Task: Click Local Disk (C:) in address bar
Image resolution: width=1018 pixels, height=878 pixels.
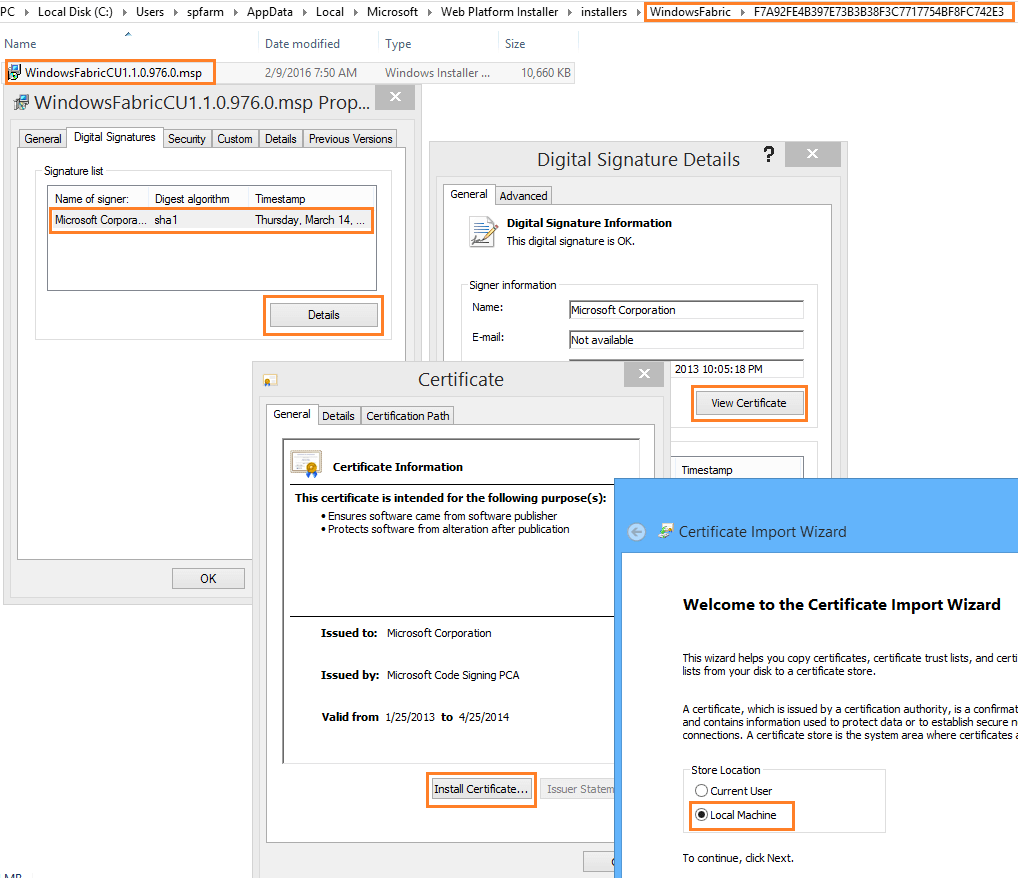Action: pos(75,12)
